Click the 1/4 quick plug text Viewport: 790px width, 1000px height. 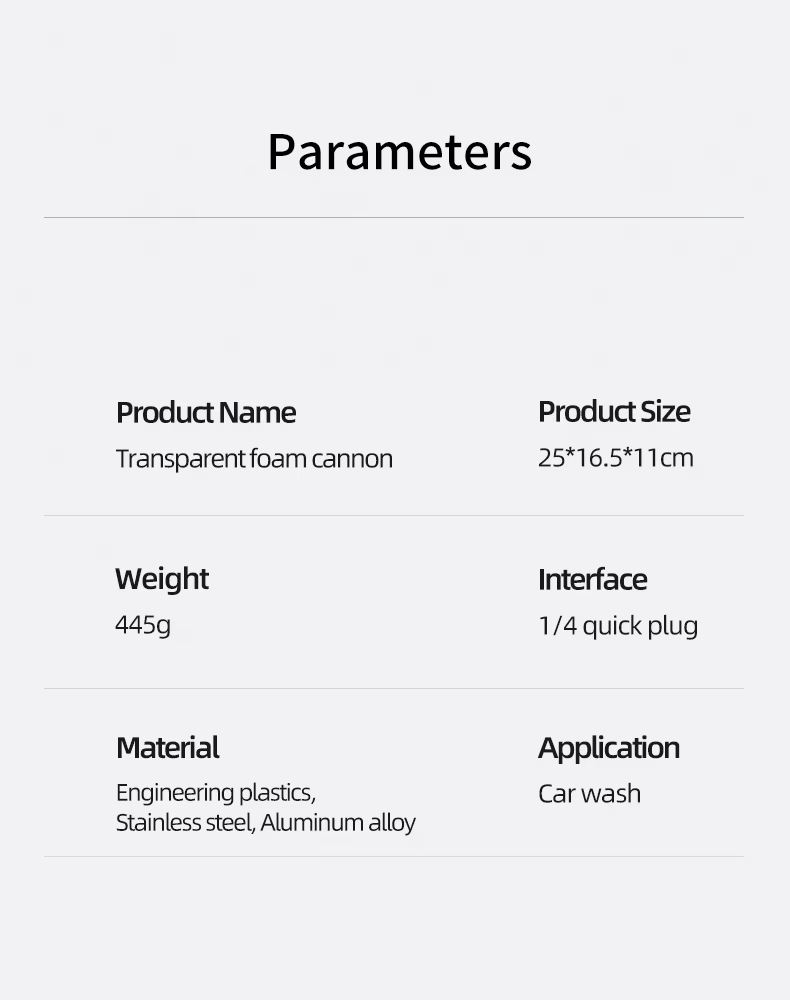(x=618, y=626)
